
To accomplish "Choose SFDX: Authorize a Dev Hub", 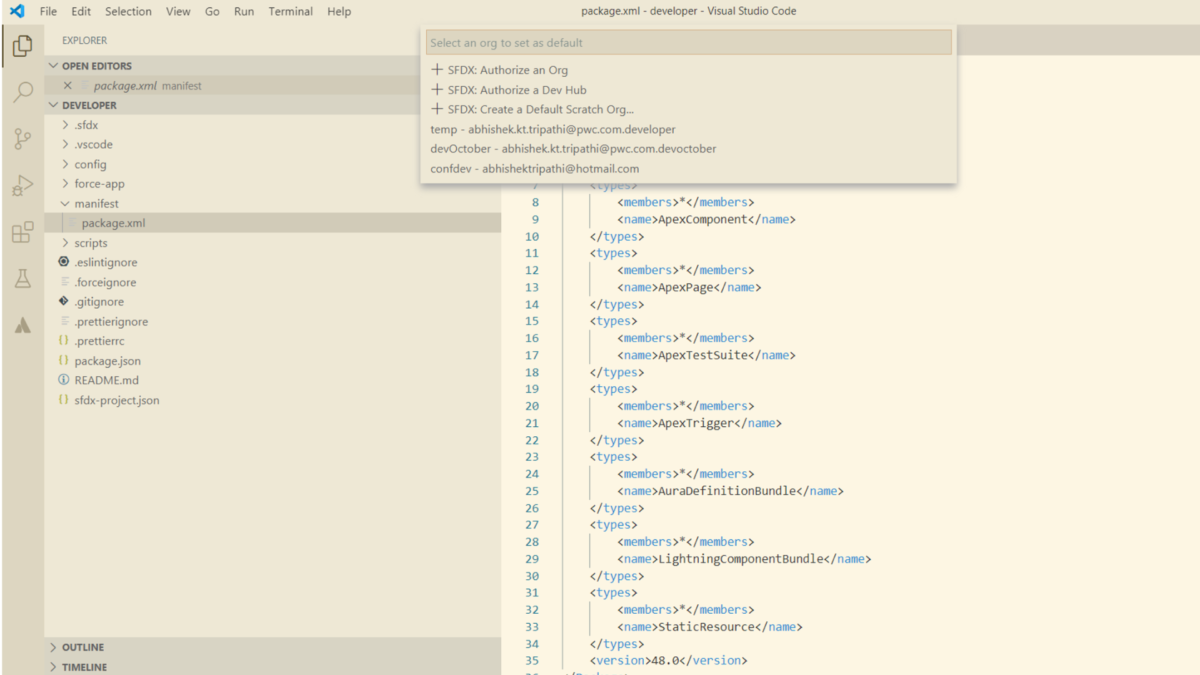I will tap(688, 90).
